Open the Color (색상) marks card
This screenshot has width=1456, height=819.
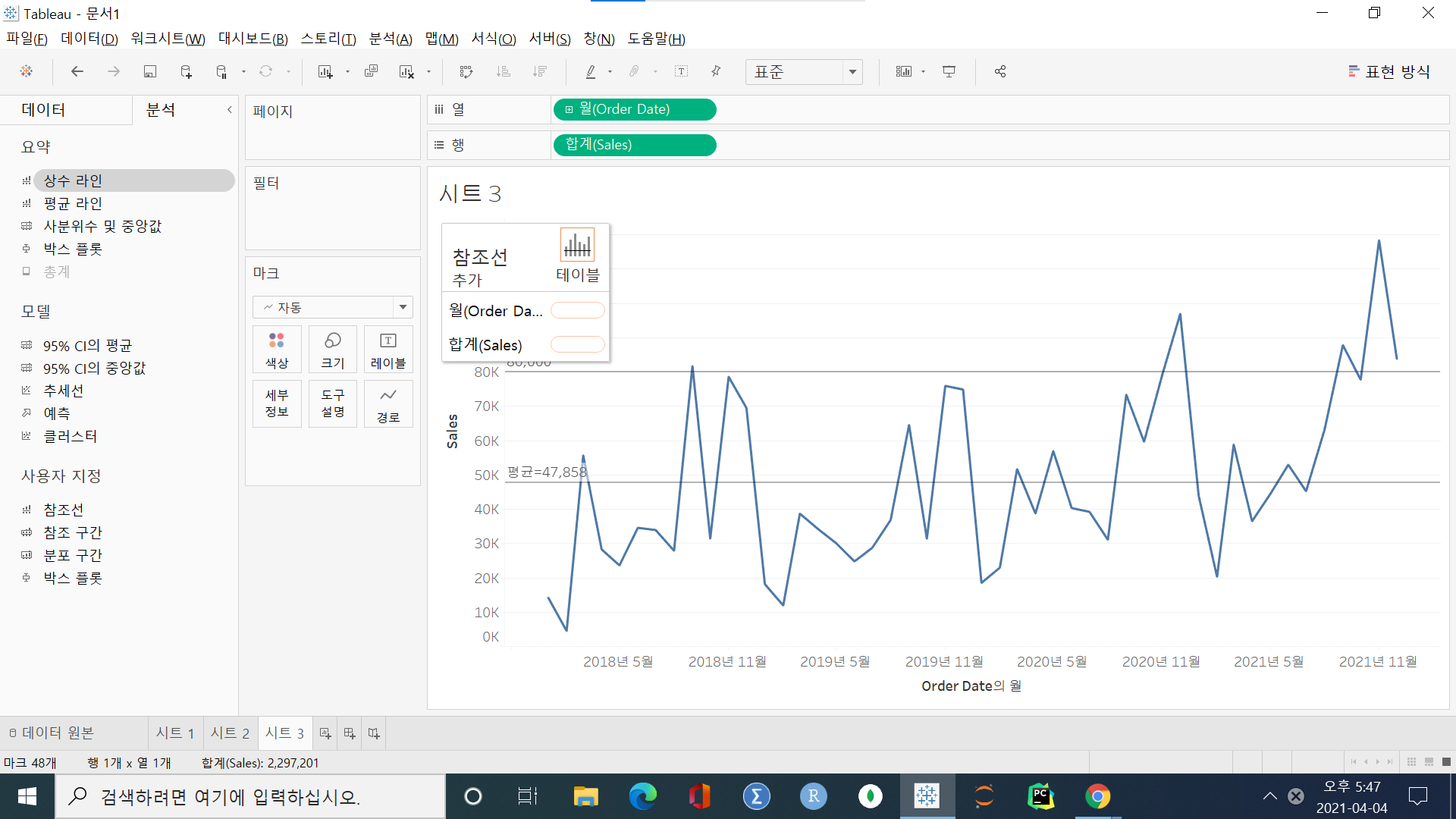coord(277,350)
